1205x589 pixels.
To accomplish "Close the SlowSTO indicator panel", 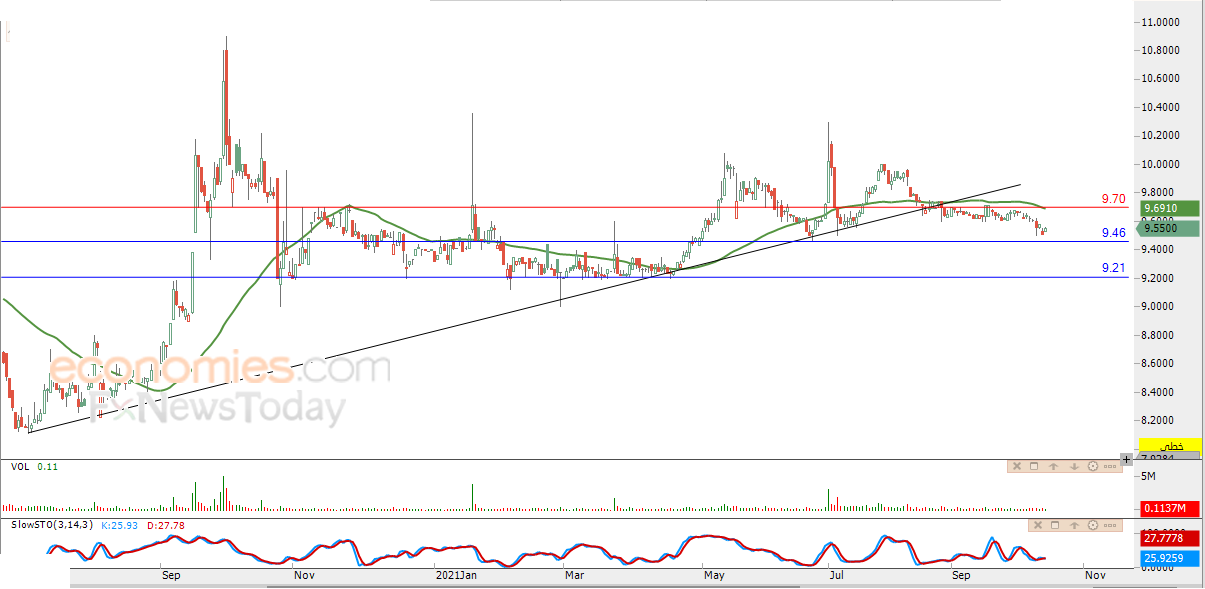I will [1038, 525].
